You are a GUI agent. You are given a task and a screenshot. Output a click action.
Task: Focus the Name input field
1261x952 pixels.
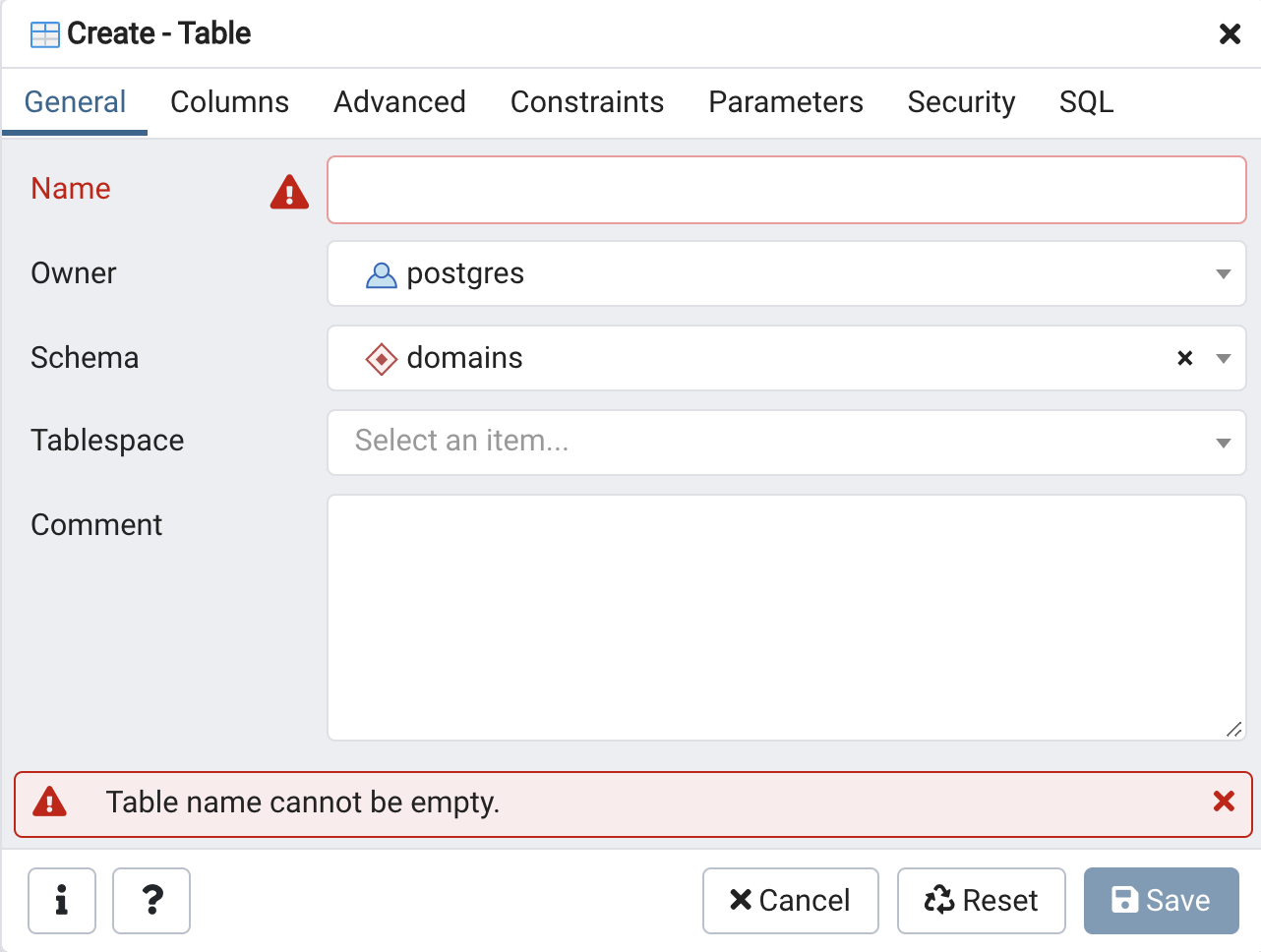pyautogui.click(x=786, y=190)
